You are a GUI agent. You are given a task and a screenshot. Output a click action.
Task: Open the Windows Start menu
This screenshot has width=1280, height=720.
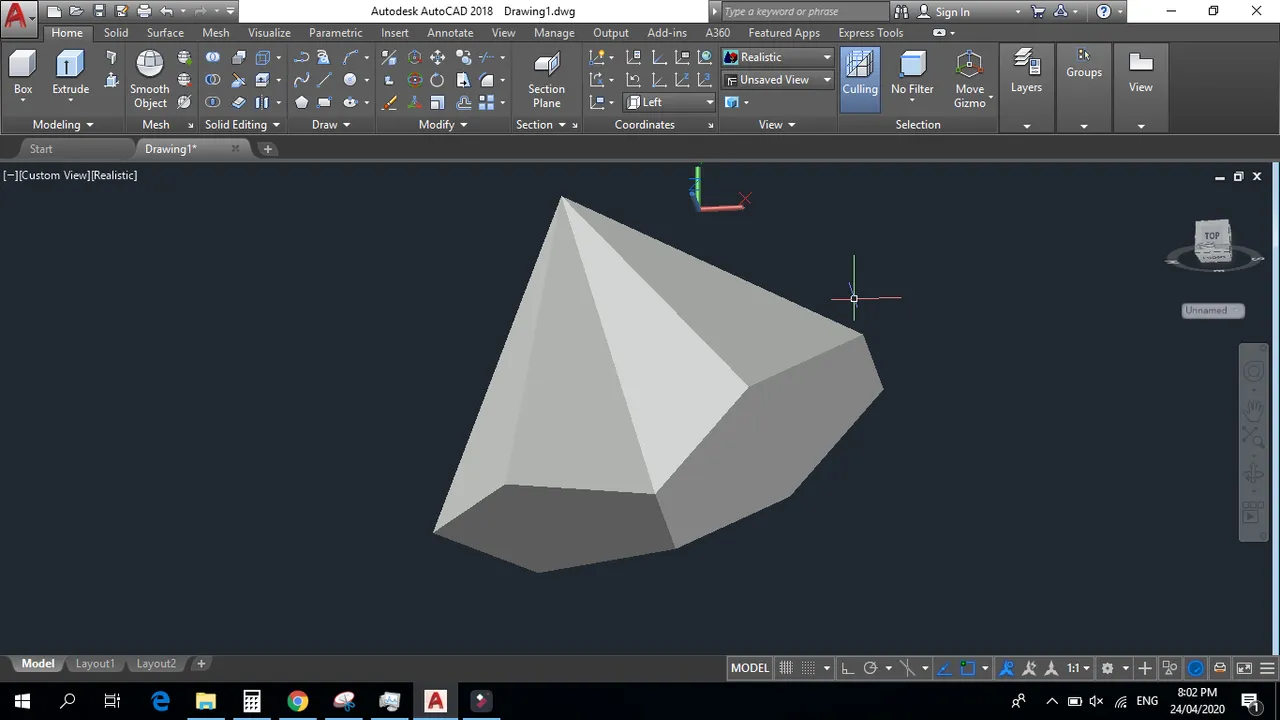click(x=22, y=700)
